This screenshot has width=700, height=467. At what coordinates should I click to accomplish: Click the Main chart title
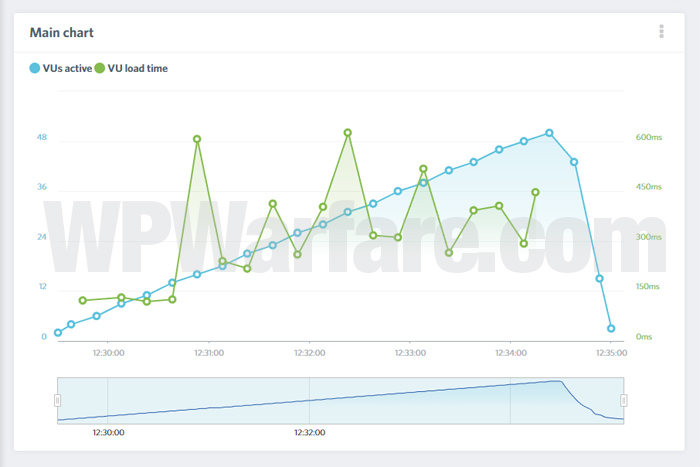point(62,33)
